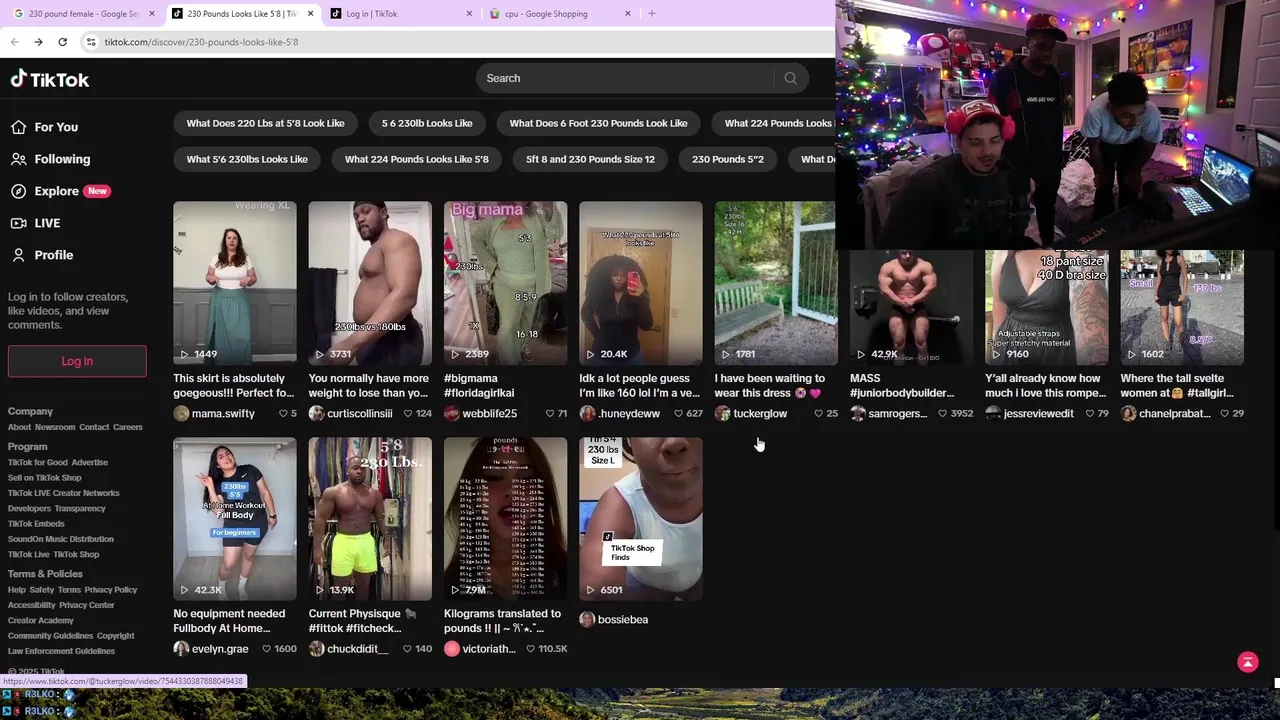Viewport: 1280px width, 720px height.
Task: Reload the page with the refresh icon
Action: [62, 42]
